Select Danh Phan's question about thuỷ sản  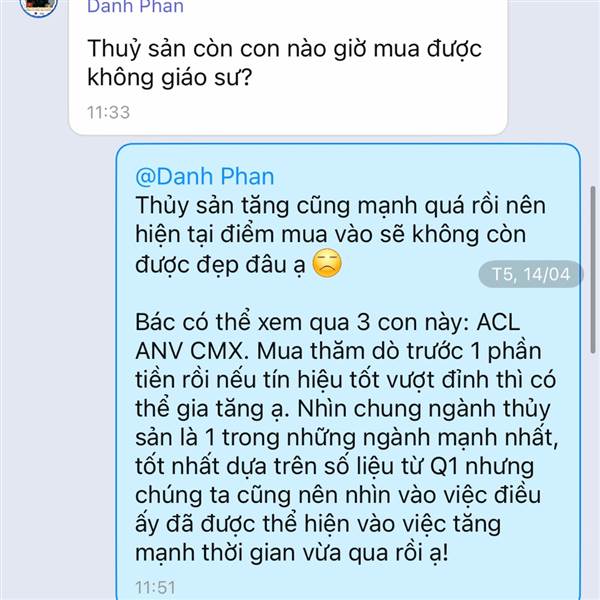(284, 63)
